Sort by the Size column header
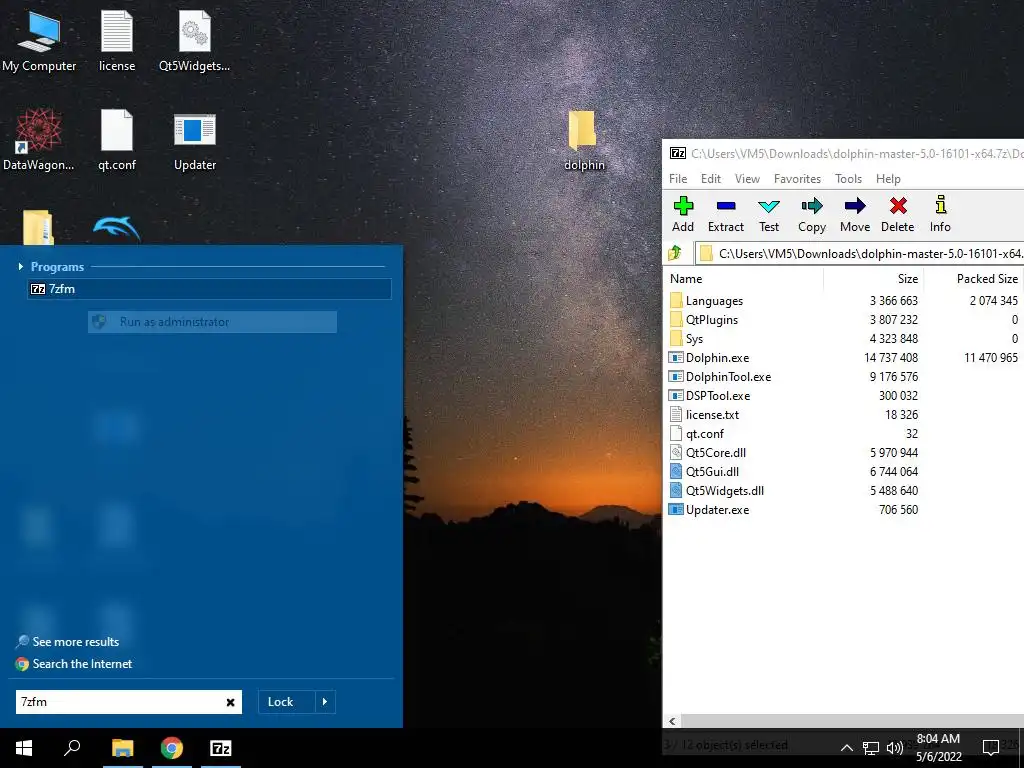 tap(872, 278)
